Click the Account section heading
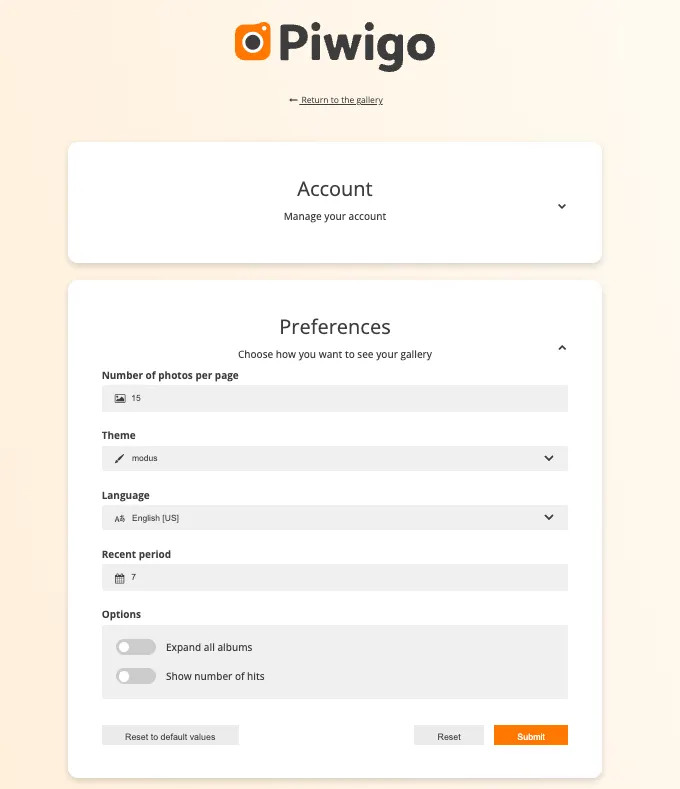 pos(335,189)
